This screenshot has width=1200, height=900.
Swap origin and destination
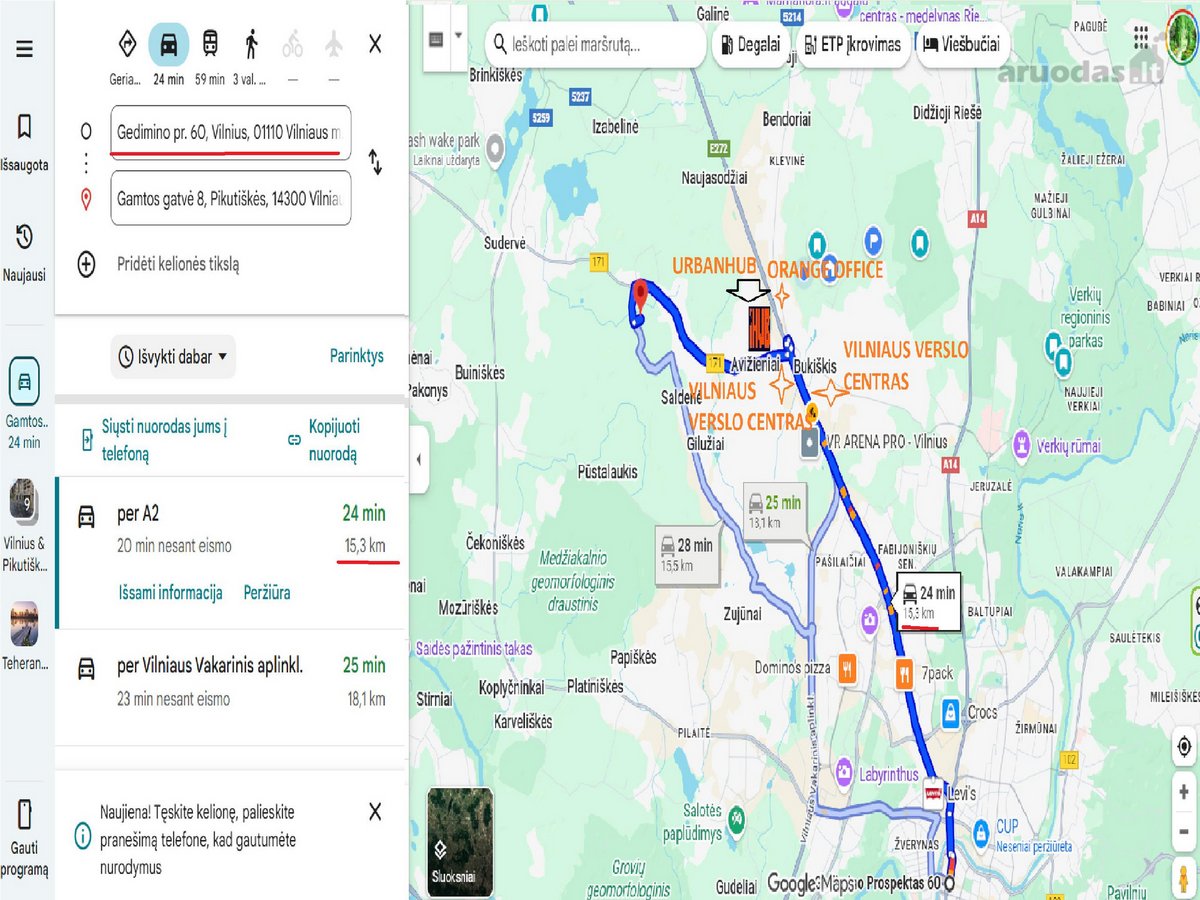375,162
